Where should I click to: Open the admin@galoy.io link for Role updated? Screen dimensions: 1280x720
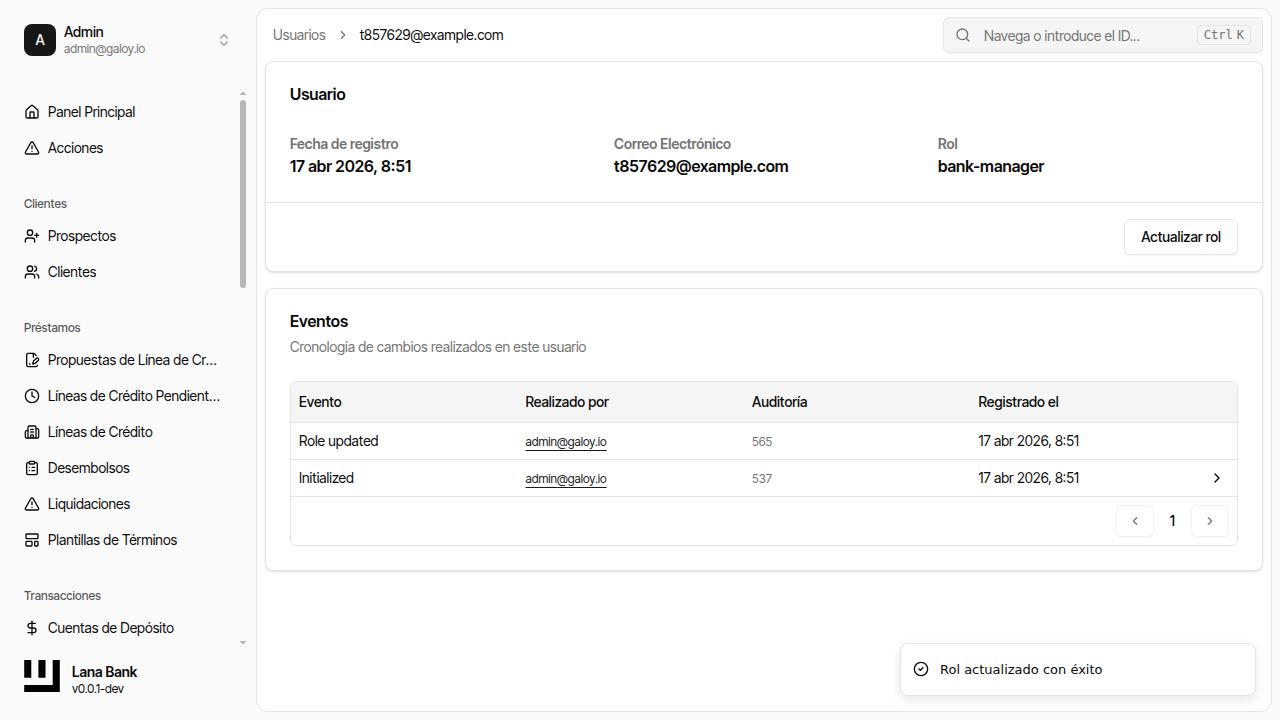tap(565, 441)
